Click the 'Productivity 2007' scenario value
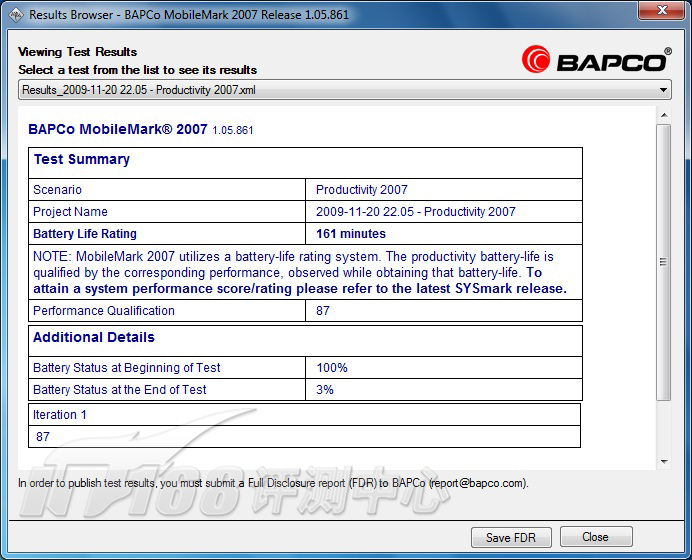This screenshot has height=560, width=692. point(361,190)
